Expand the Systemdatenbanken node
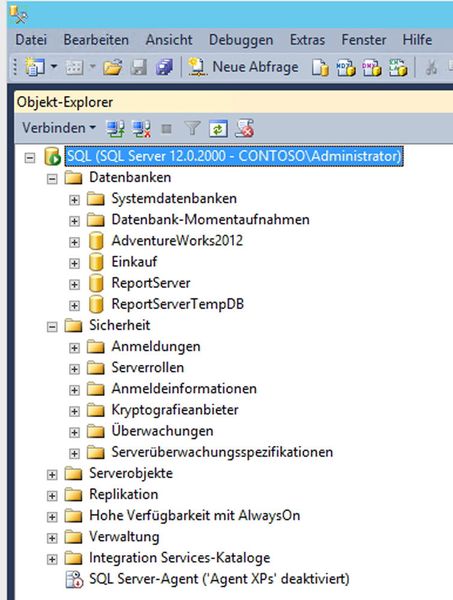Screen dimensions: 453x600 point(74,200)
